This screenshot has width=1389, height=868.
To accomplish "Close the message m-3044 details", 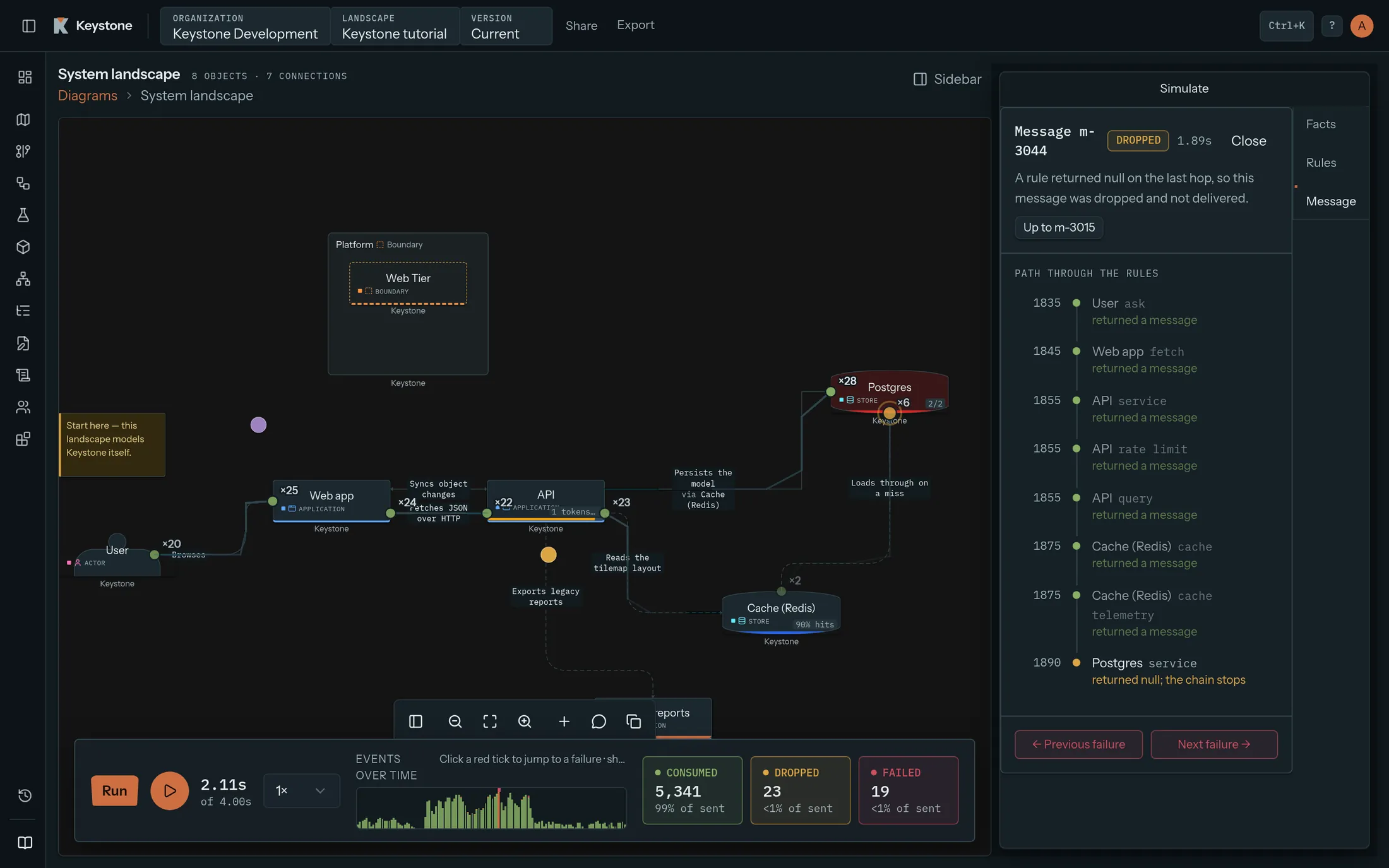I will pos(1248,141).
